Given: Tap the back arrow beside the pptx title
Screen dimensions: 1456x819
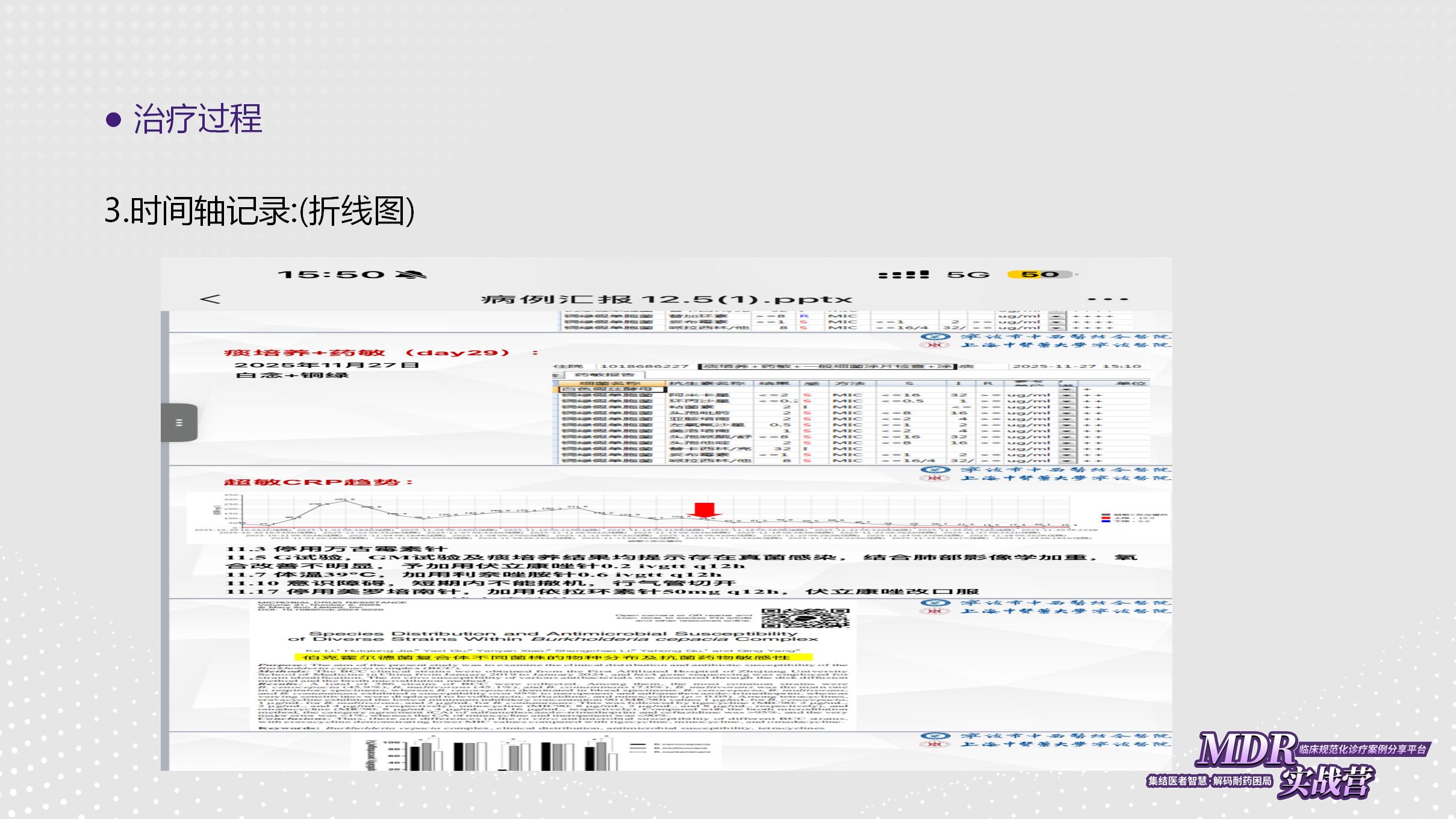Looking at the screenshot, I should (210, 299).
